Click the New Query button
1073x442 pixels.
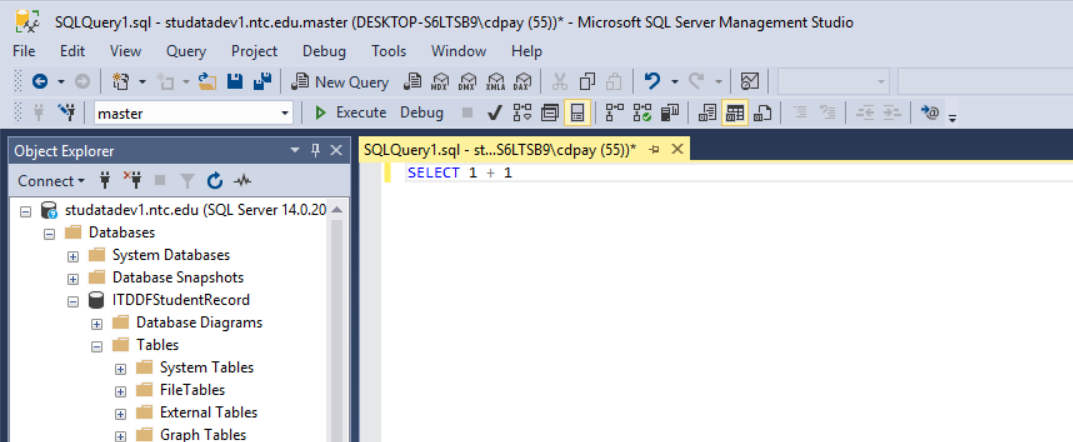(x=340, y=82)
